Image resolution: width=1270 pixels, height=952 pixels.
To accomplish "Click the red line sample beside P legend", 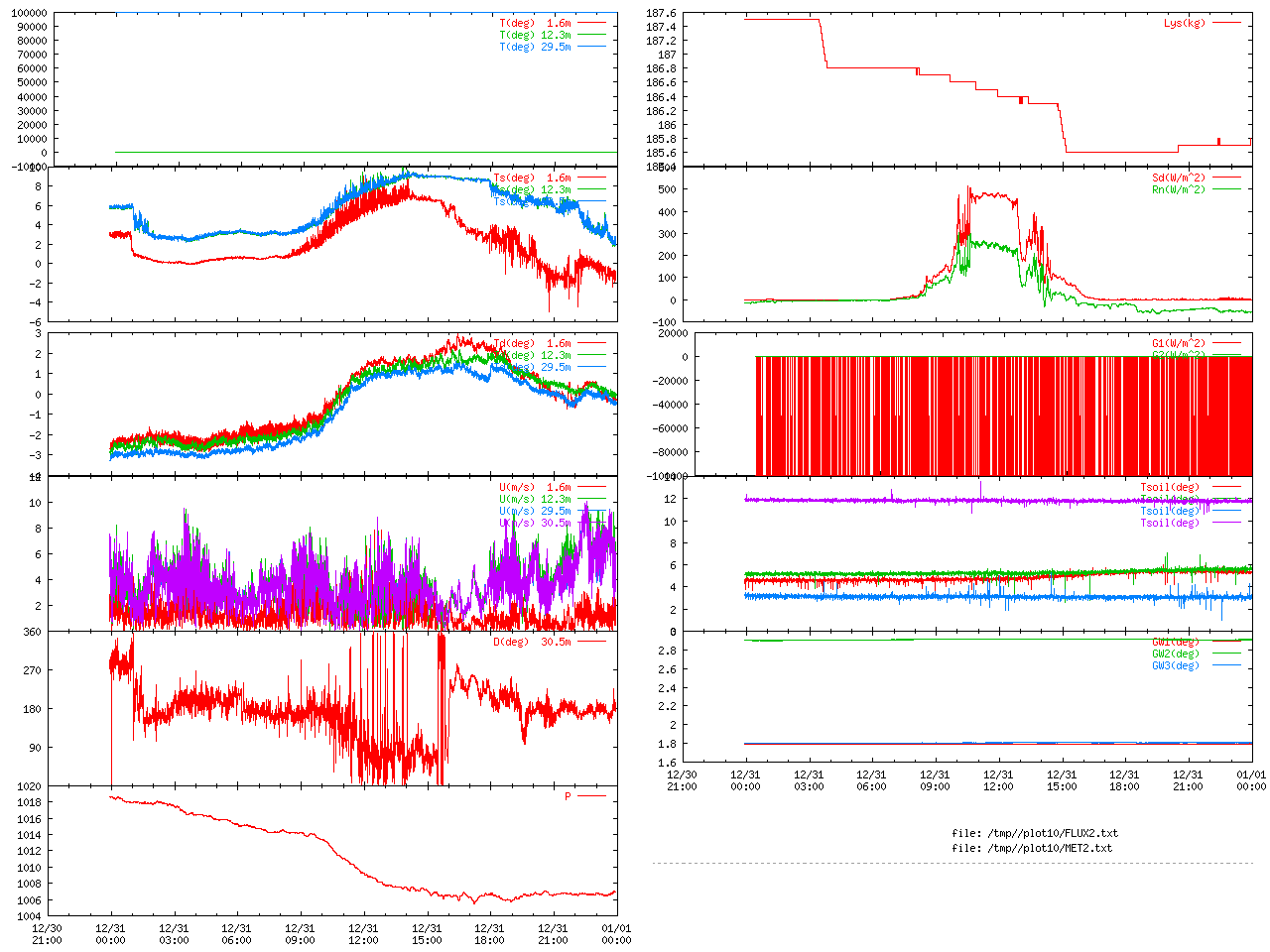I will point(591,796).
